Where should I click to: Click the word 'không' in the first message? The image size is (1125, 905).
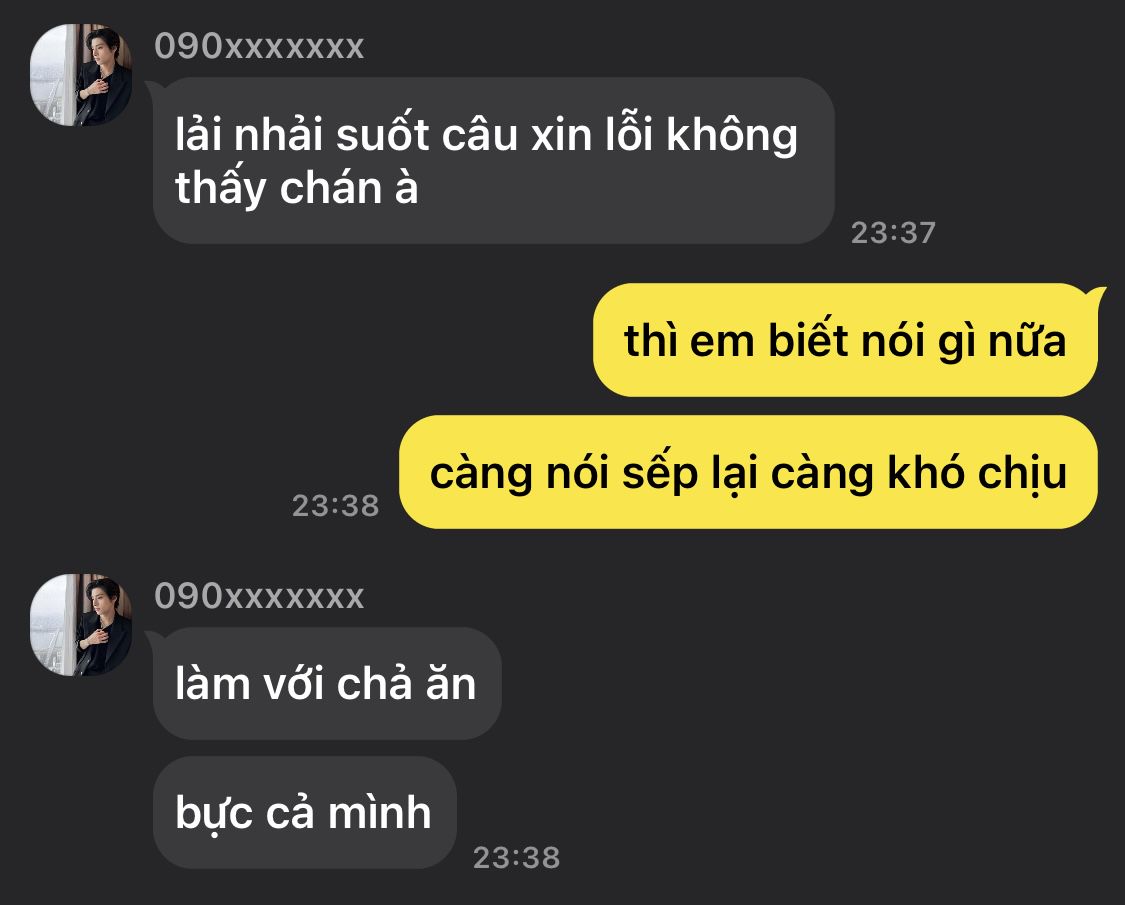coord(732,135)
